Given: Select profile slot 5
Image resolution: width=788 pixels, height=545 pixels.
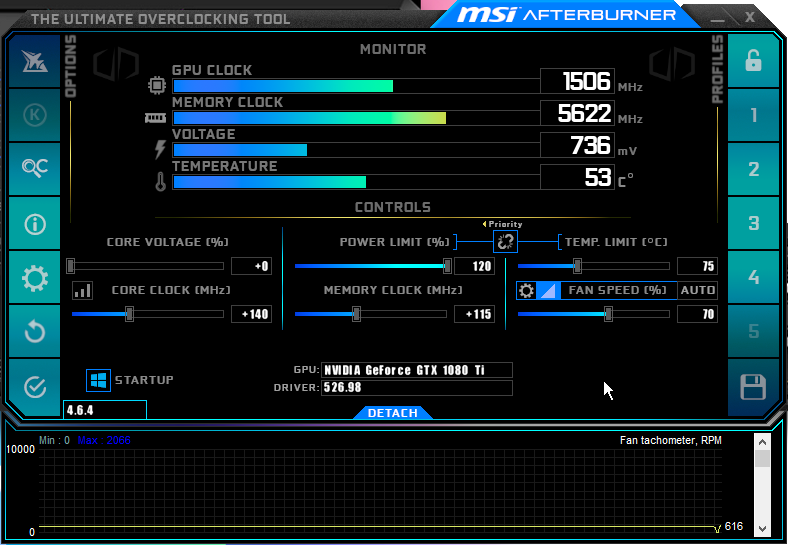Looking at the screenshot, I should point(753,331).
